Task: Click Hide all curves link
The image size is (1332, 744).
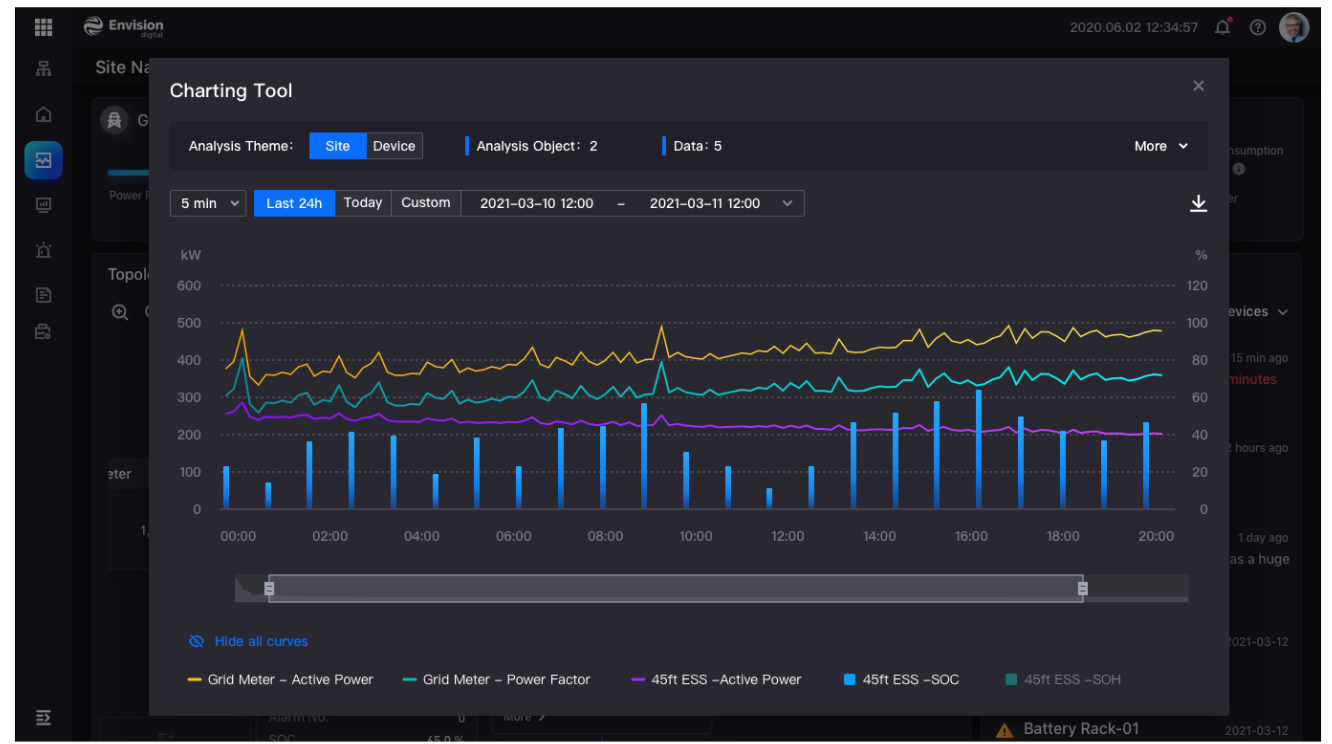Action: click(x=249, y=641)
